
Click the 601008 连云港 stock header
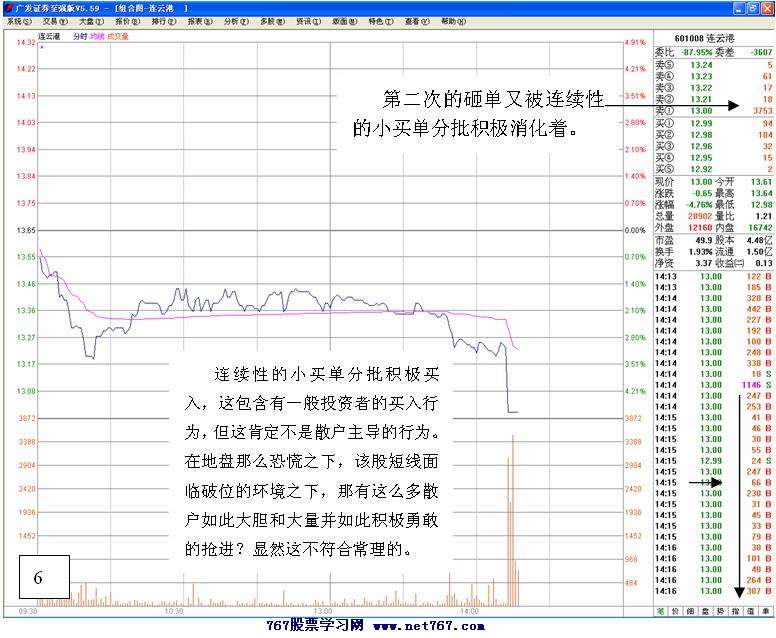[713, 39]
